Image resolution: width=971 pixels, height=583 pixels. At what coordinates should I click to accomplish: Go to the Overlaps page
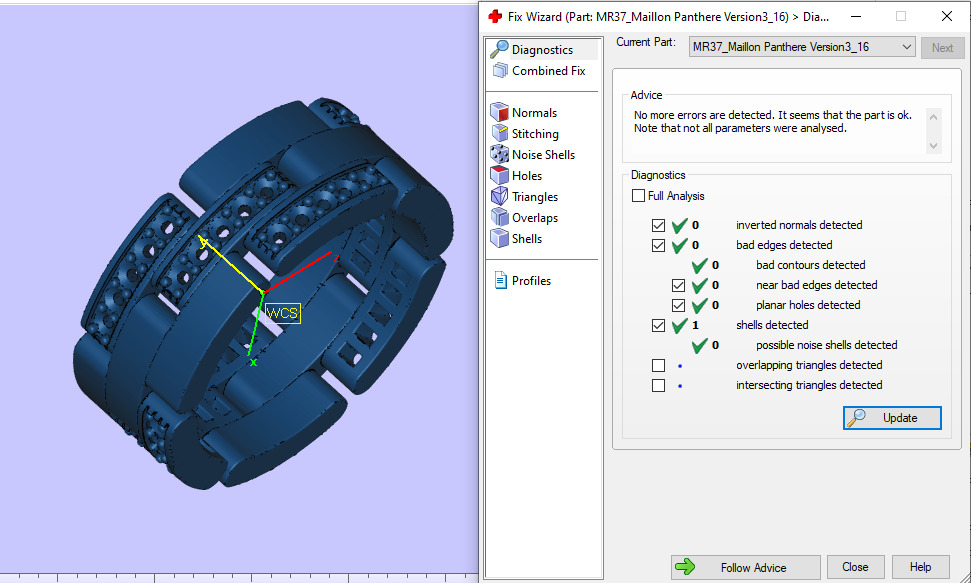[x=534, y=218]
